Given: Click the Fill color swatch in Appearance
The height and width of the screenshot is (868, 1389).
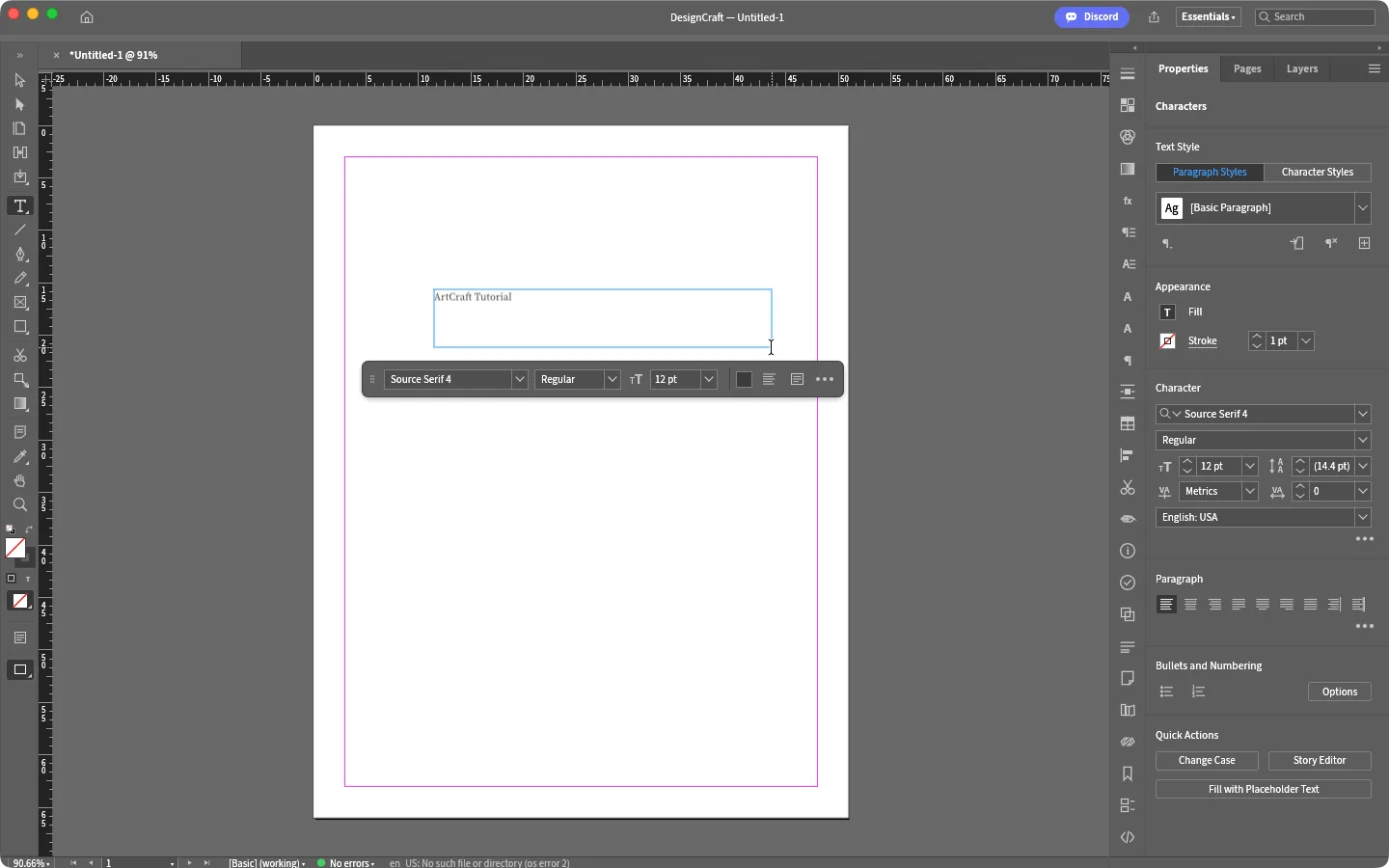Looking at the screenshot, I should pyautogui.click(x=1168, y=312).
